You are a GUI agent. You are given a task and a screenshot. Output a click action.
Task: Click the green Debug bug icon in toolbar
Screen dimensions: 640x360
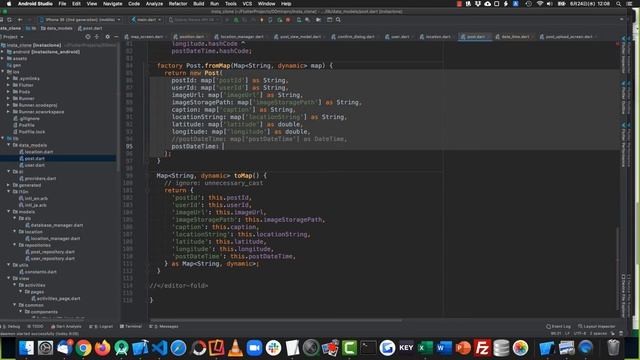236,20
